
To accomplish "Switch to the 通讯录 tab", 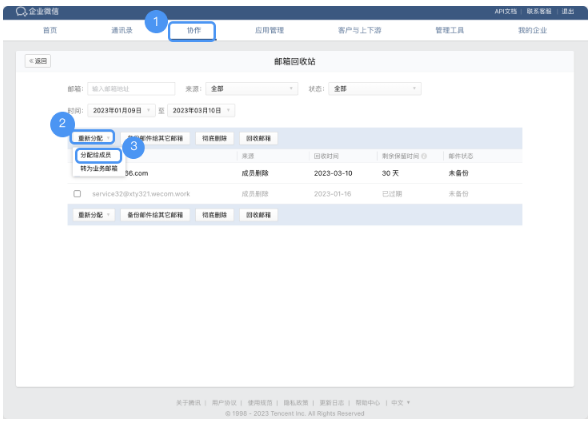I will point(122,30).
